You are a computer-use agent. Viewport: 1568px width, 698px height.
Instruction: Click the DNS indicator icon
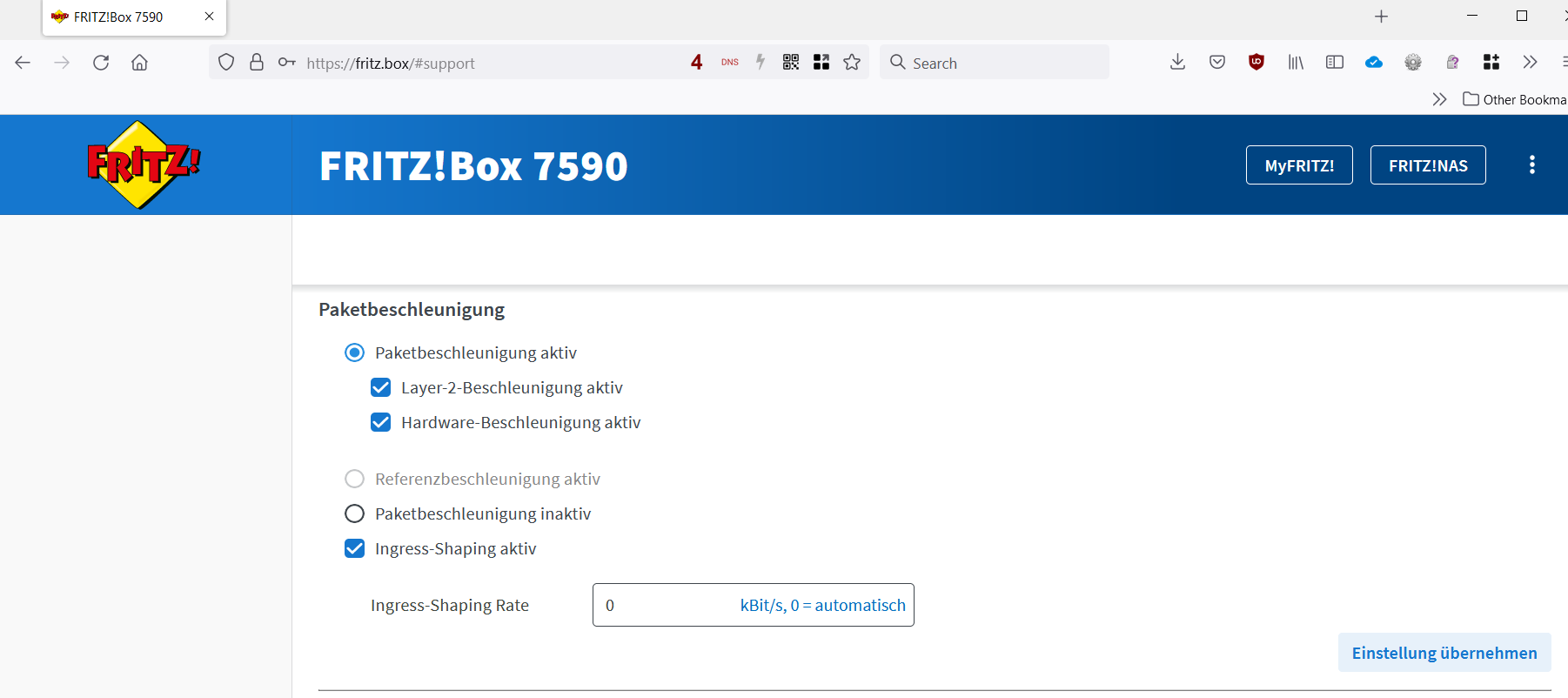(x=730, y=63)
